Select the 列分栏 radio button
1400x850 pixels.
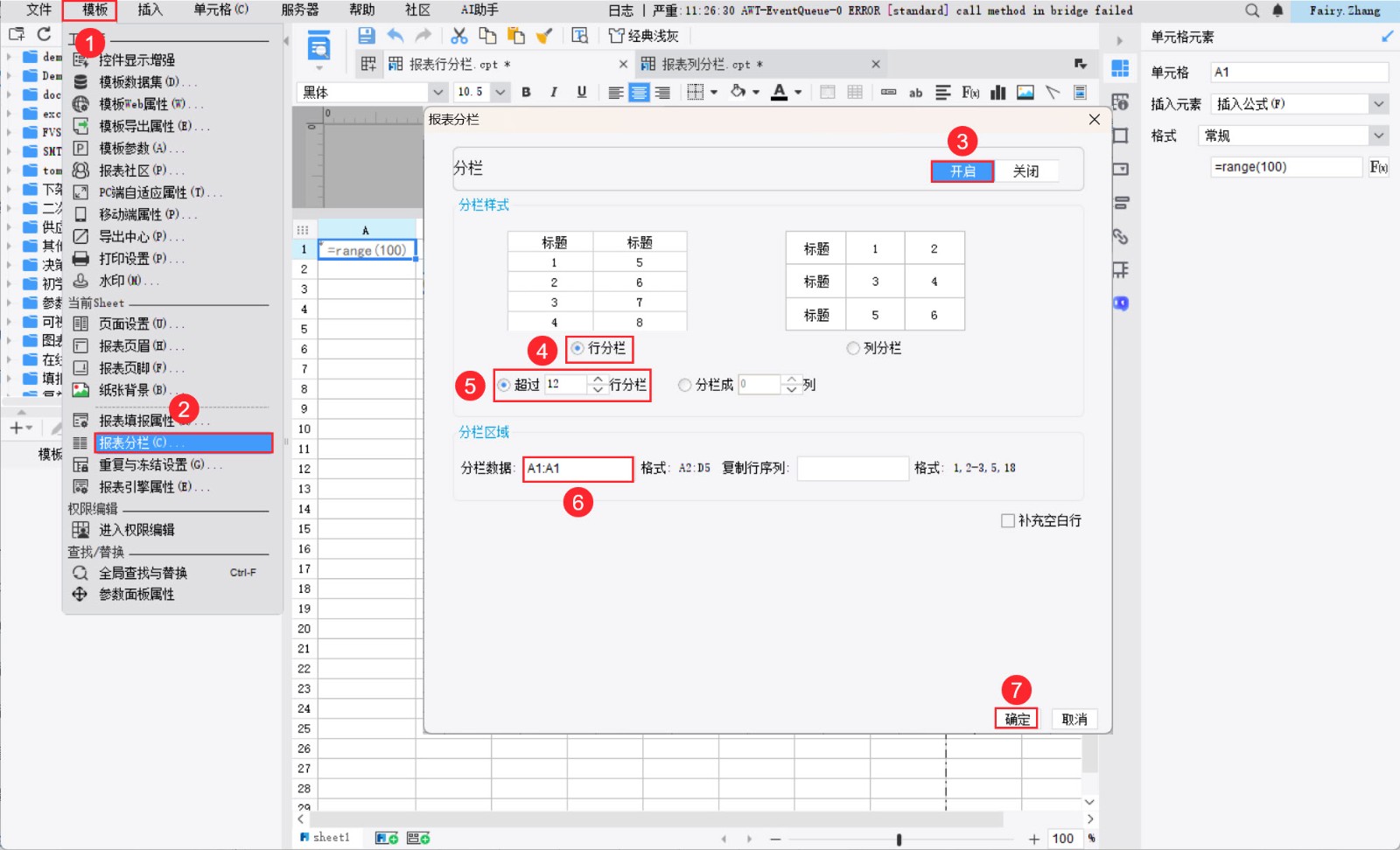coord(853,348)
